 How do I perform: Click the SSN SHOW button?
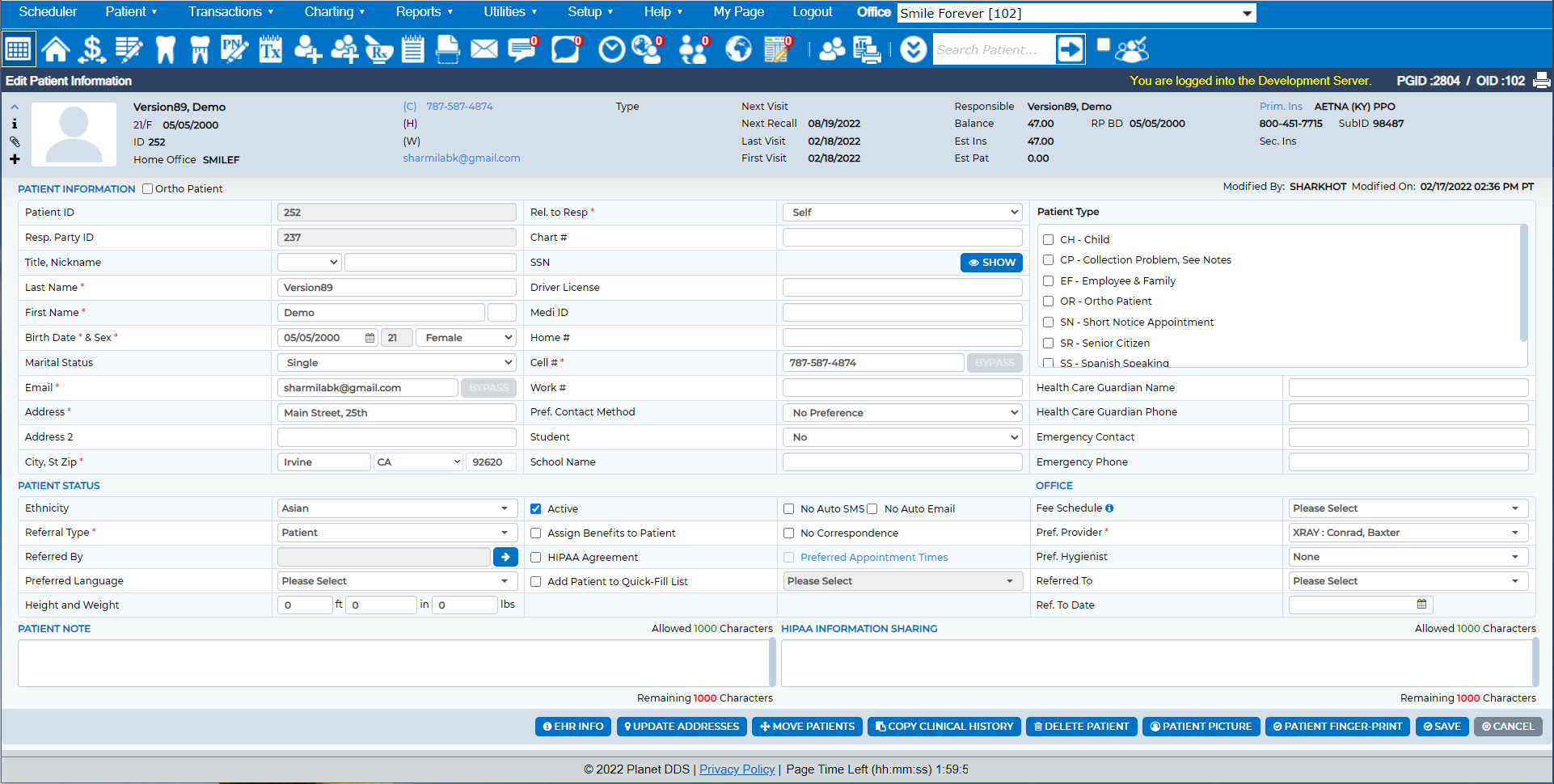(991, 263)
